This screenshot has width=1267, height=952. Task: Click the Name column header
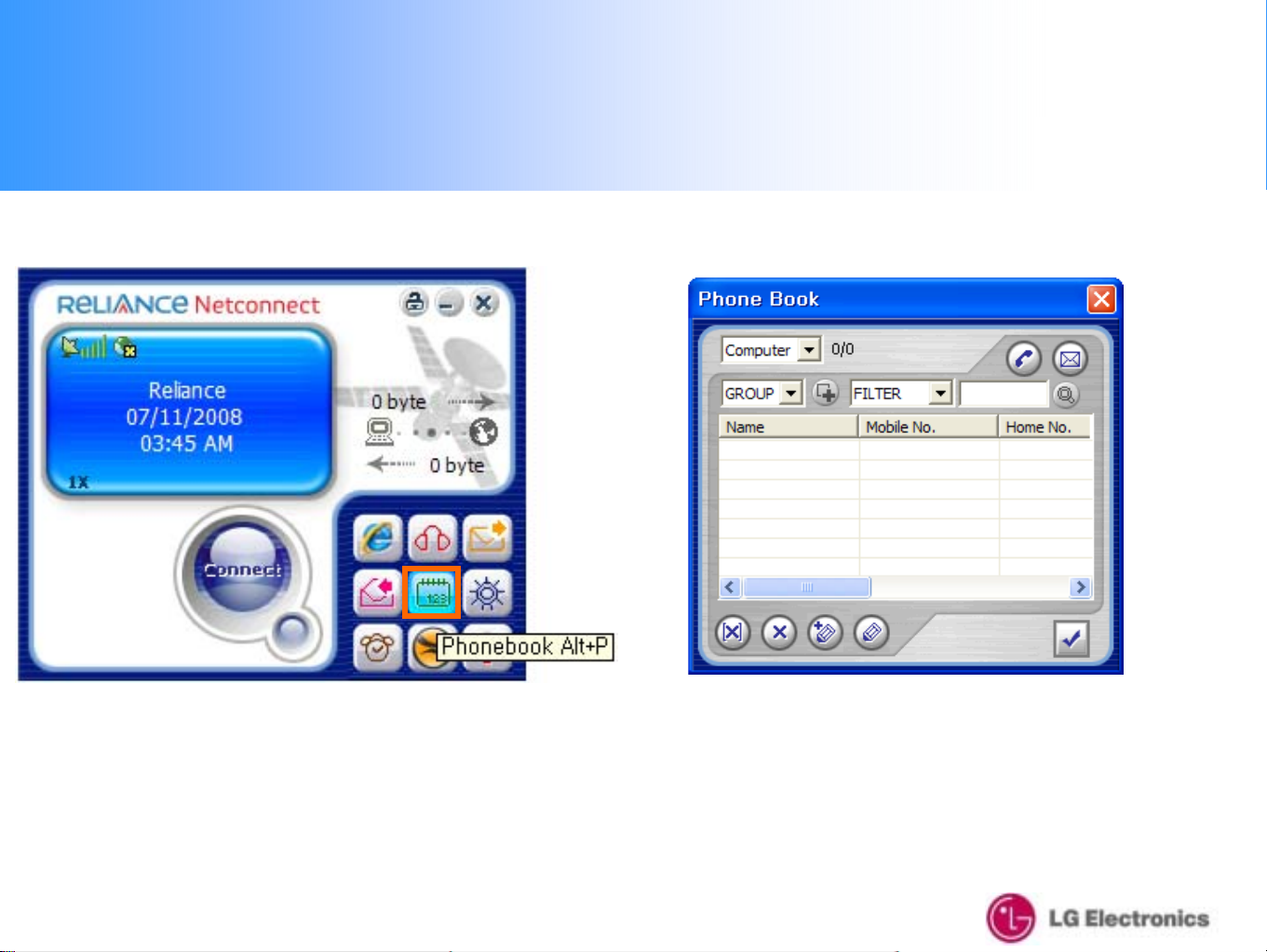(789, 427)
